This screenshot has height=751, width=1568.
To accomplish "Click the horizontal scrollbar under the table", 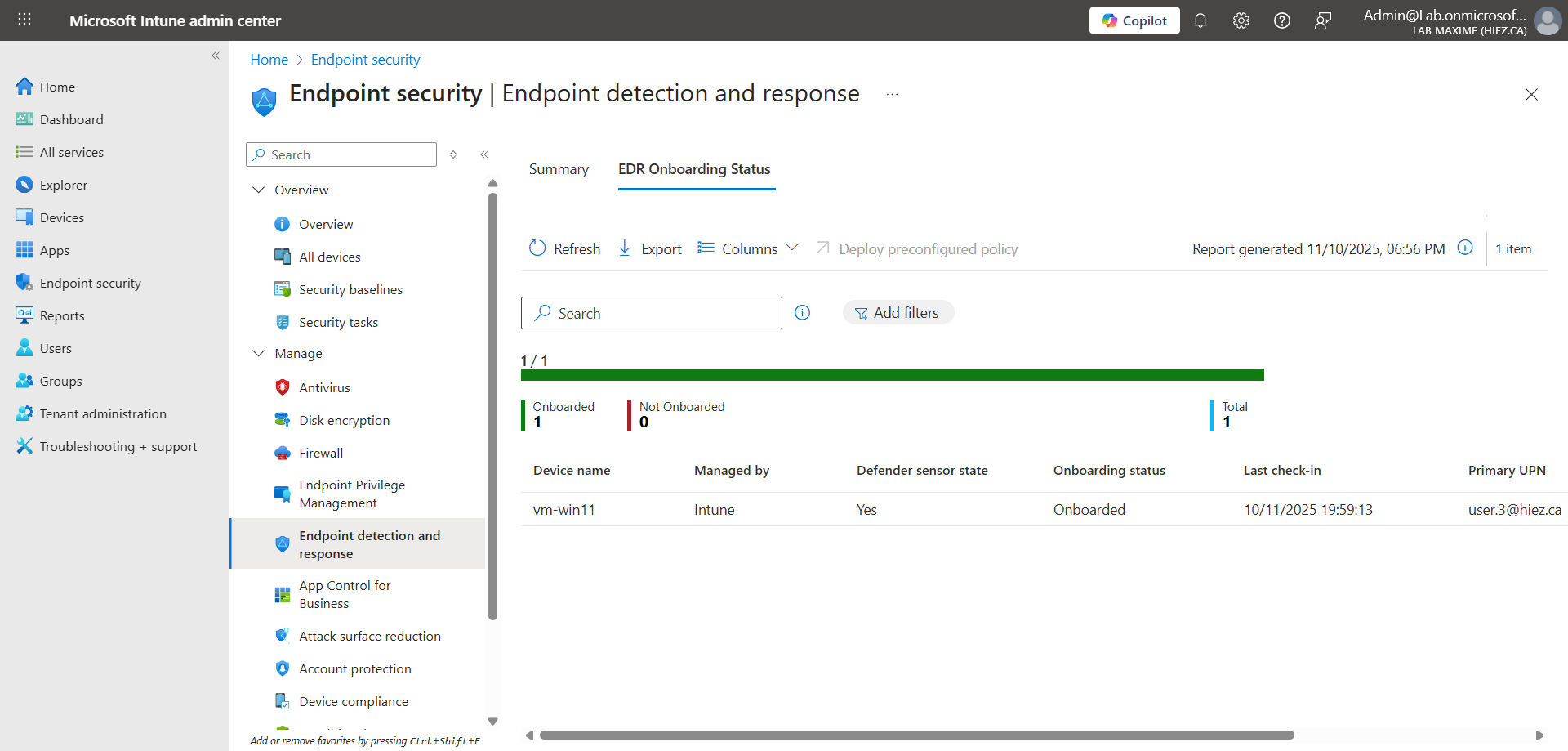I will tap(916, 735).
